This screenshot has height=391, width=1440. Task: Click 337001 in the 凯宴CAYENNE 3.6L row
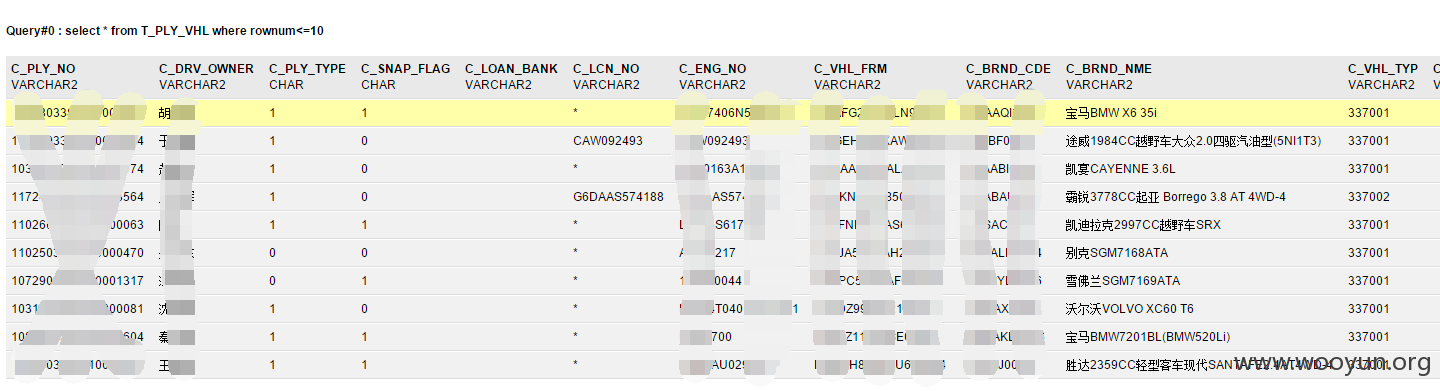coord(1368,169)
